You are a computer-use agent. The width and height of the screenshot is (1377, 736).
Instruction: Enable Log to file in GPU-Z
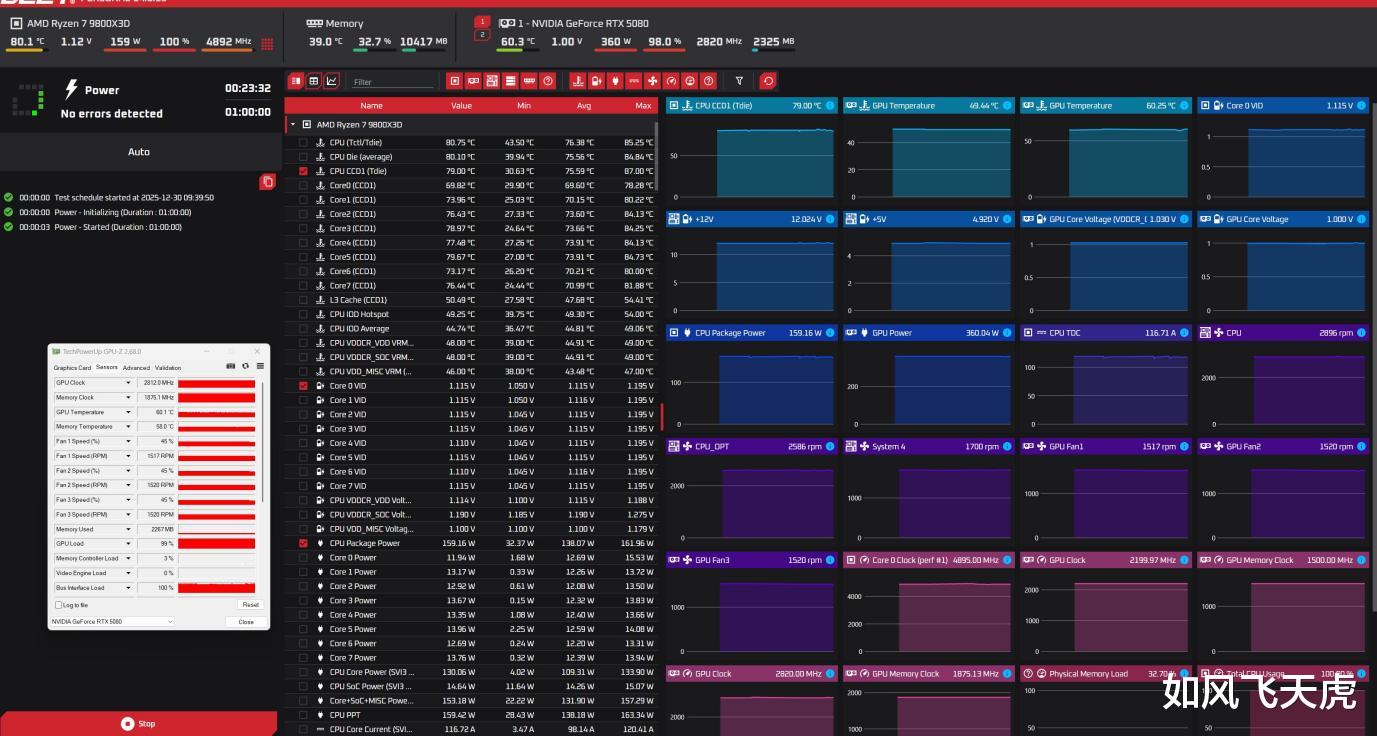pos(58,605)
